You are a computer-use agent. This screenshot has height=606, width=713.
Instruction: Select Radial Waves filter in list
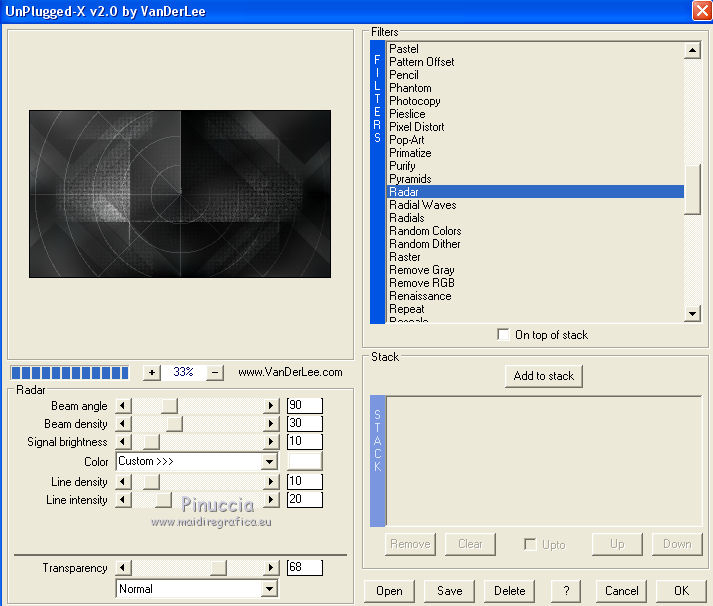click(x=422, y=205)
